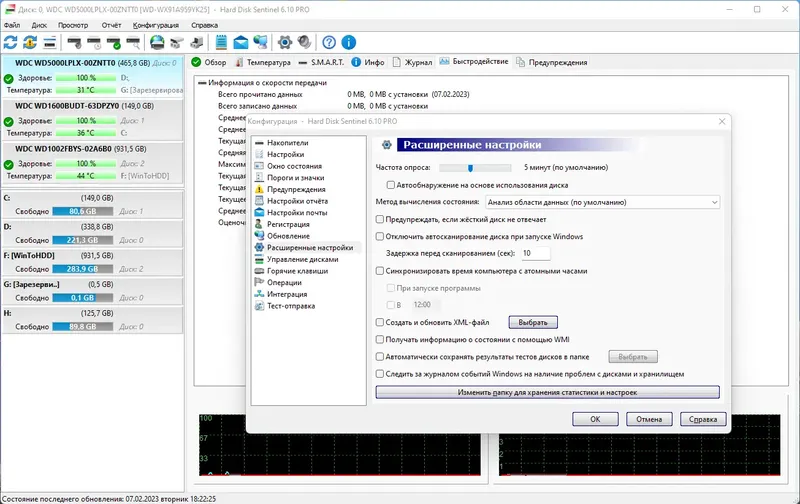
Task: Click the blue envelope mail icon
Action: (240, 42)
